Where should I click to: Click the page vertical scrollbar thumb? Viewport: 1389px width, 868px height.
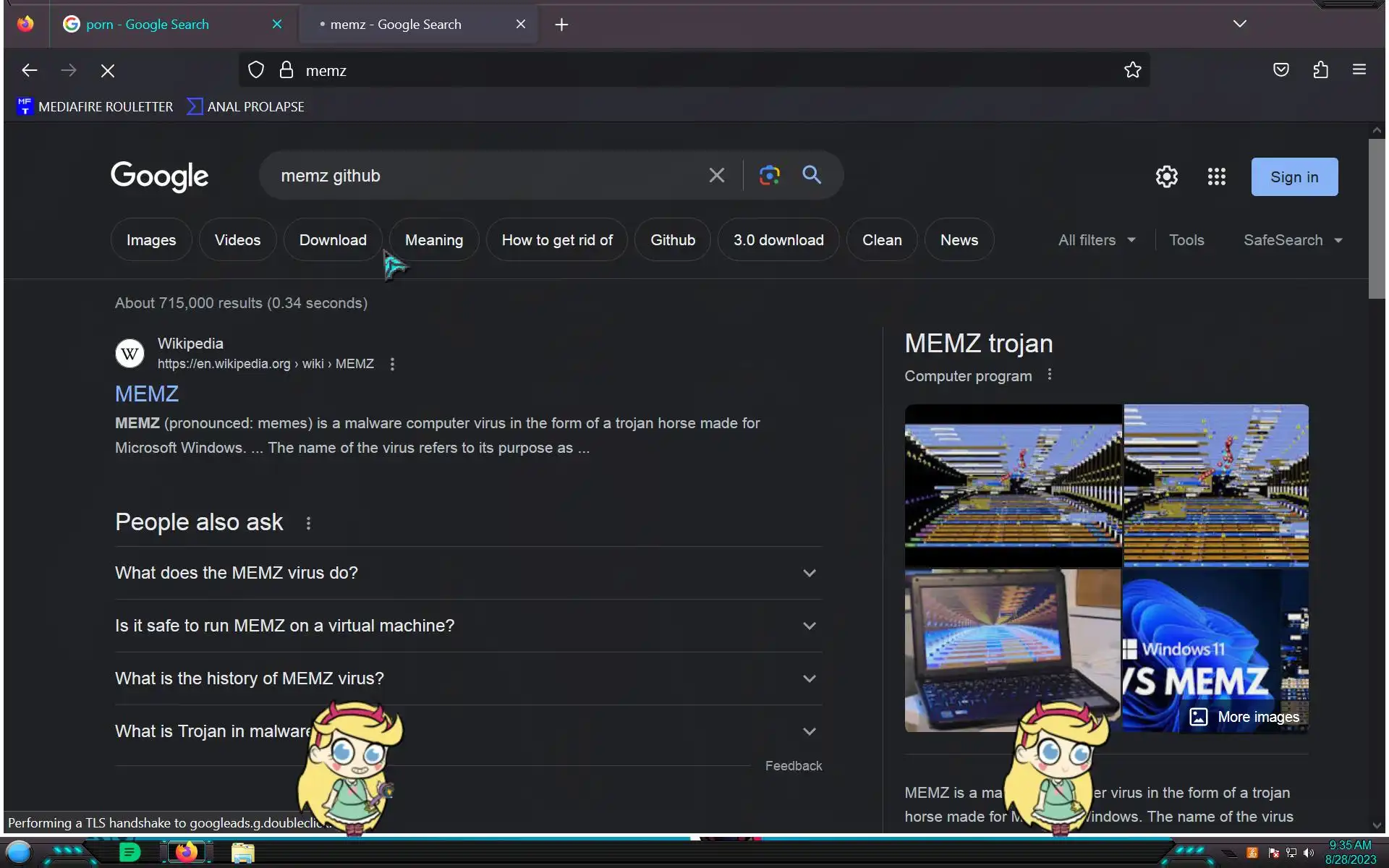(x=1376, y=217)
